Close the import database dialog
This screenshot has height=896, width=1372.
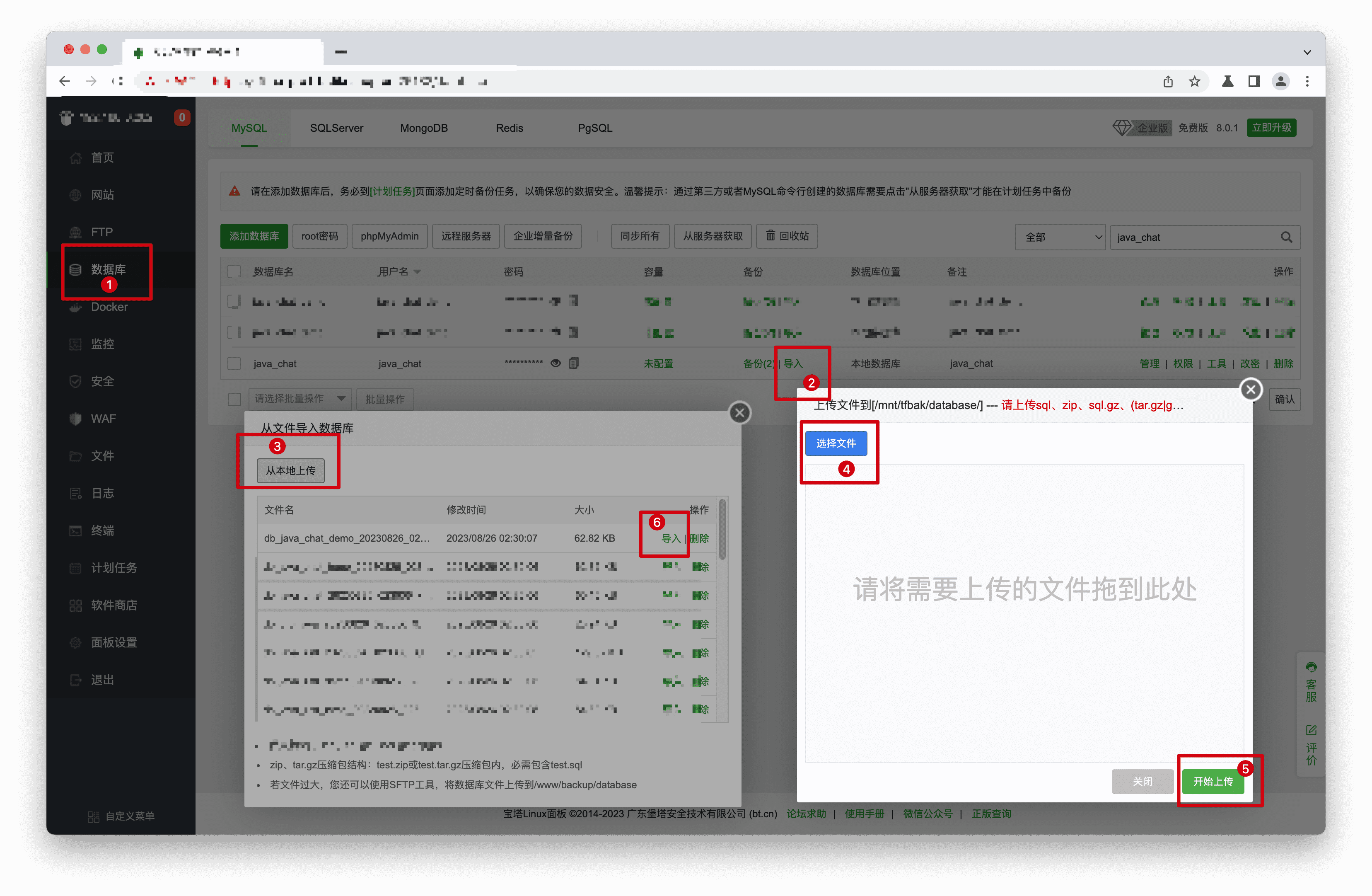[739, 413]
